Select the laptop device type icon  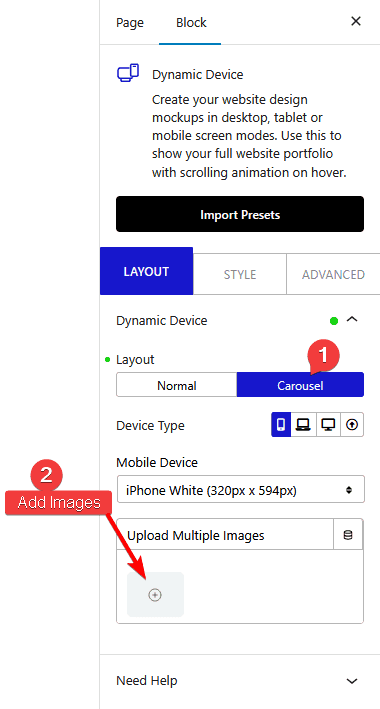click(x=303, y=425)
